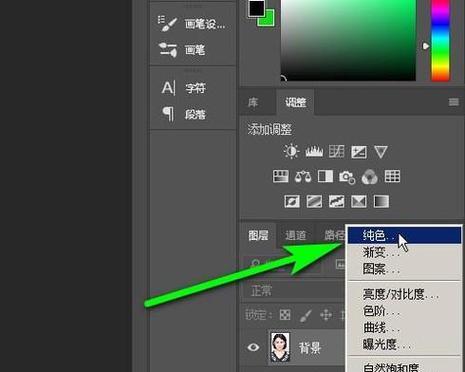Select the 背景 layer thumbnail

pyautogui.click(x=280, y=347)
